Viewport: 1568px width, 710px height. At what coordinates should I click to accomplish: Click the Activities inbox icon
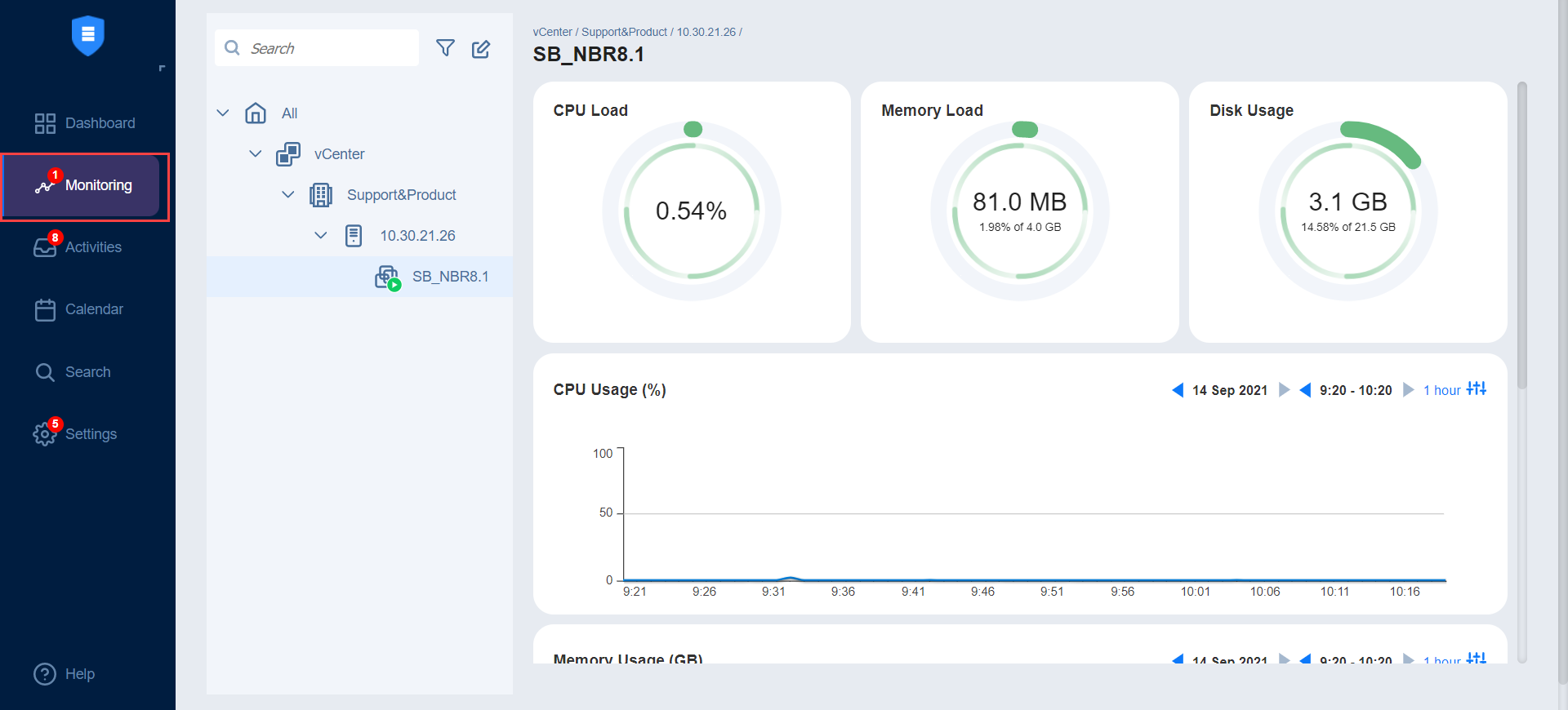point(44,248)
